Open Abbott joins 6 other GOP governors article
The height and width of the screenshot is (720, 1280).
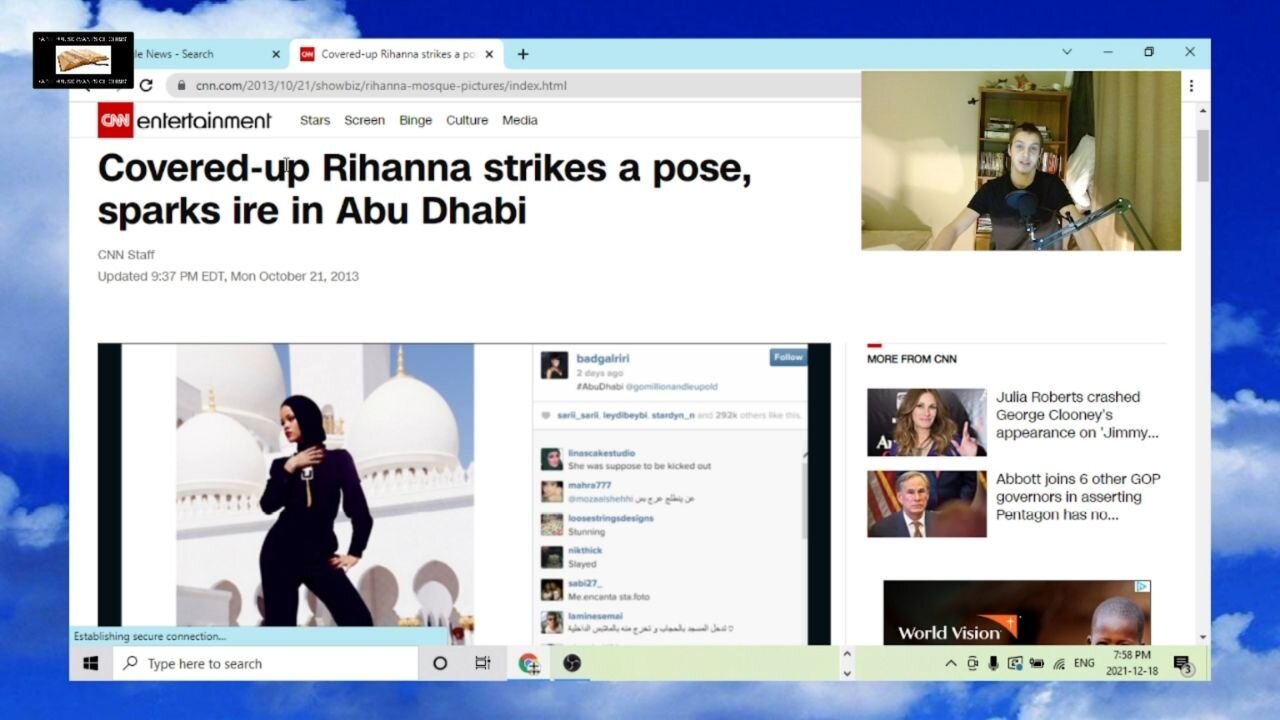point(1078,497)
